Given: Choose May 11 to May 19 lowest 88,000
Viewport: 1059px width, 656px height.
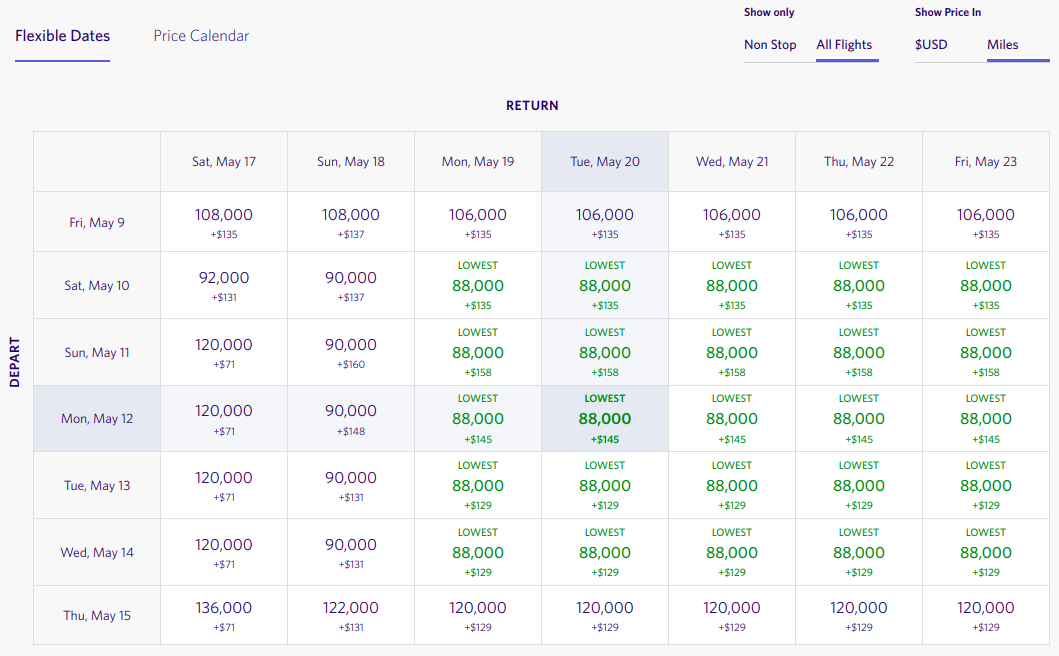Looking at the screenshot, I should coord(477,352).
